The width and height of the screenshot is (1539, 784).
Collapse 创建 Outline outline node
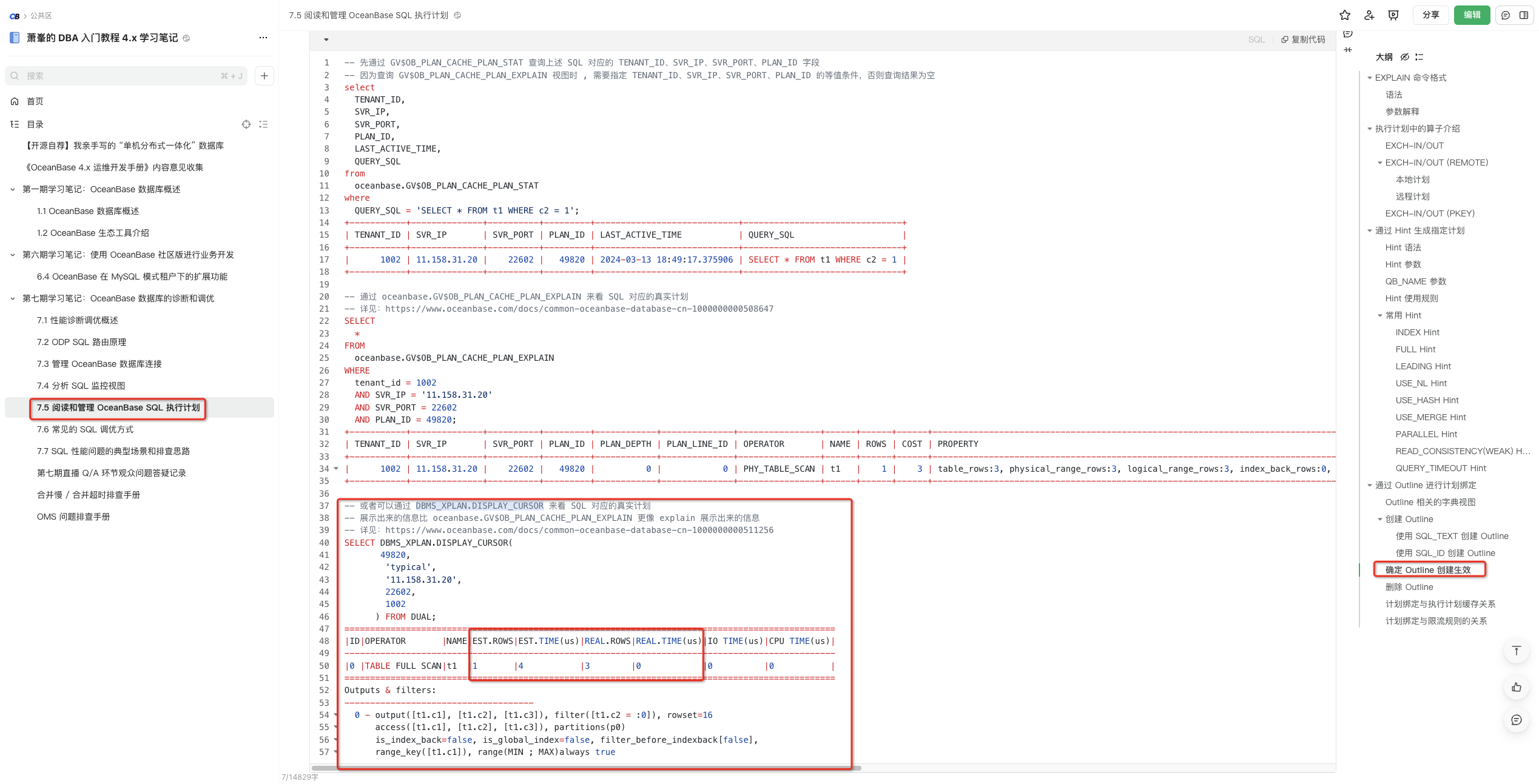tap(1380, 519)
